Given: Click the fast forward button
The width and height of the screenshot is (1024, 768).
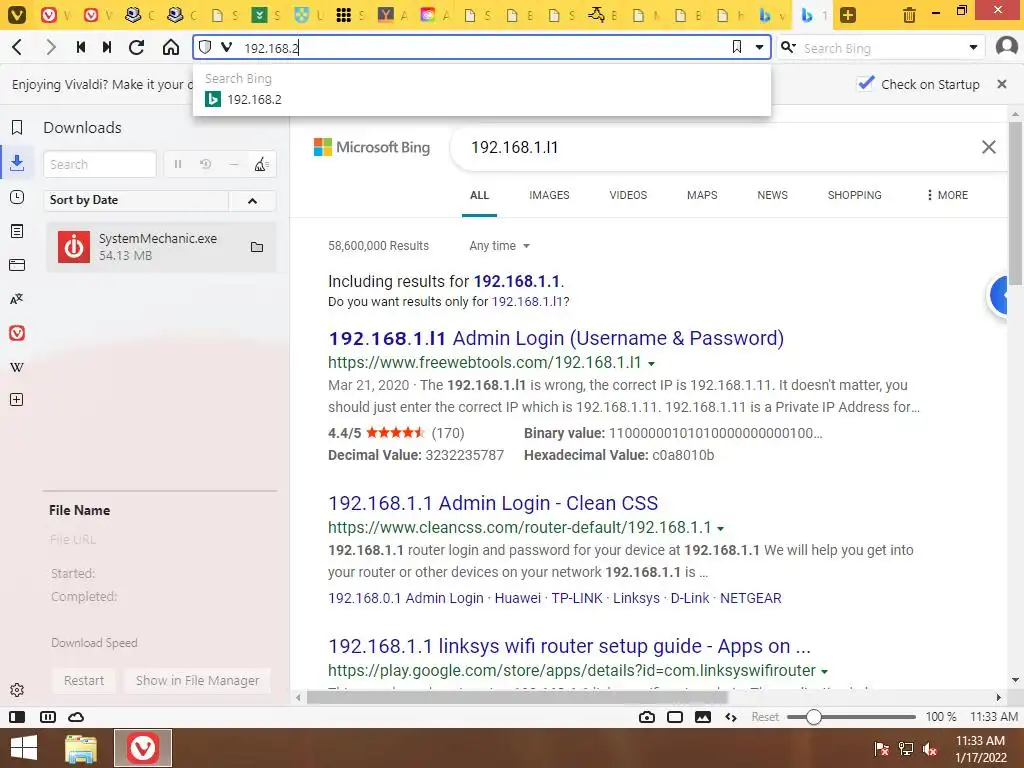Looking at the screenshot, I should (x=107, y=47).
